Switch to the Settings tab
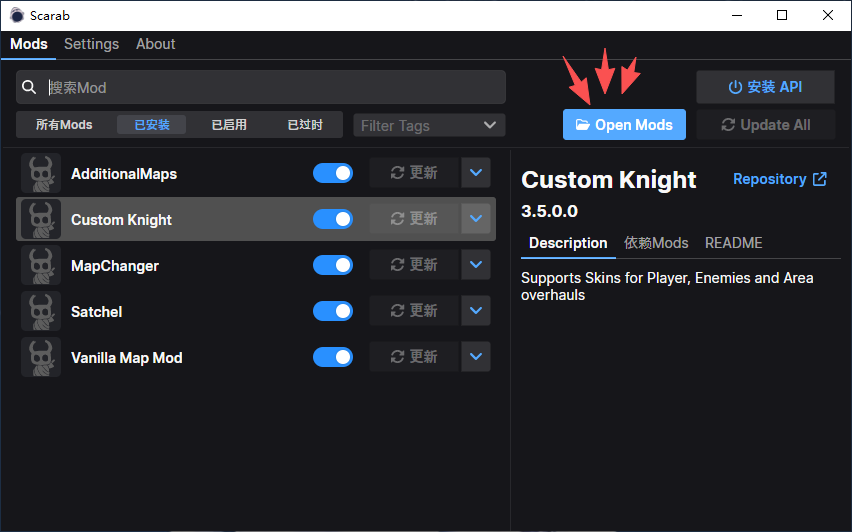Image resolution: width=852 pixels, height=532 pixels. coord(91,44)
